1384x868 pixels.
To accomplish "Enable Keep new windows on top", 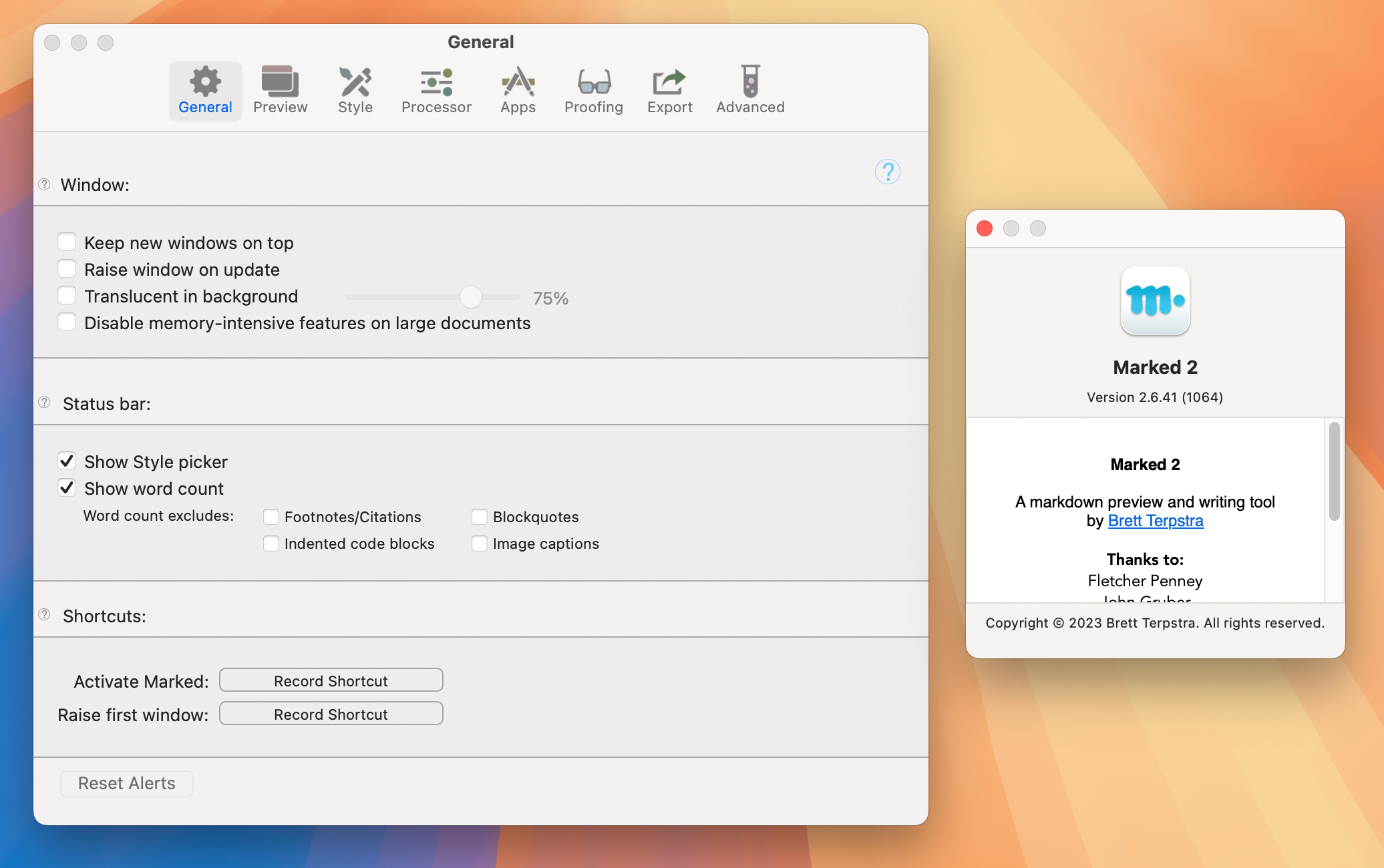I will tap(66, 241).
